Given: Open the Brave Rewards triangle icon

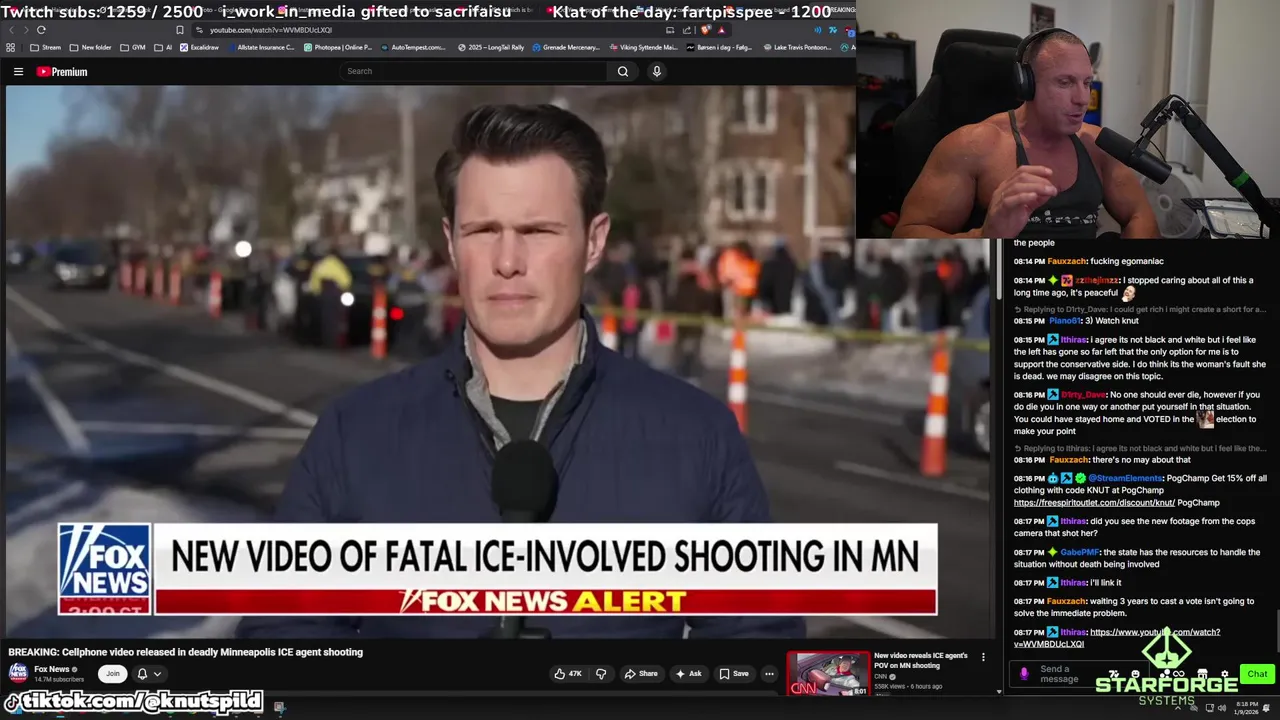Looking at the screenshot, I should pos(721,31).
